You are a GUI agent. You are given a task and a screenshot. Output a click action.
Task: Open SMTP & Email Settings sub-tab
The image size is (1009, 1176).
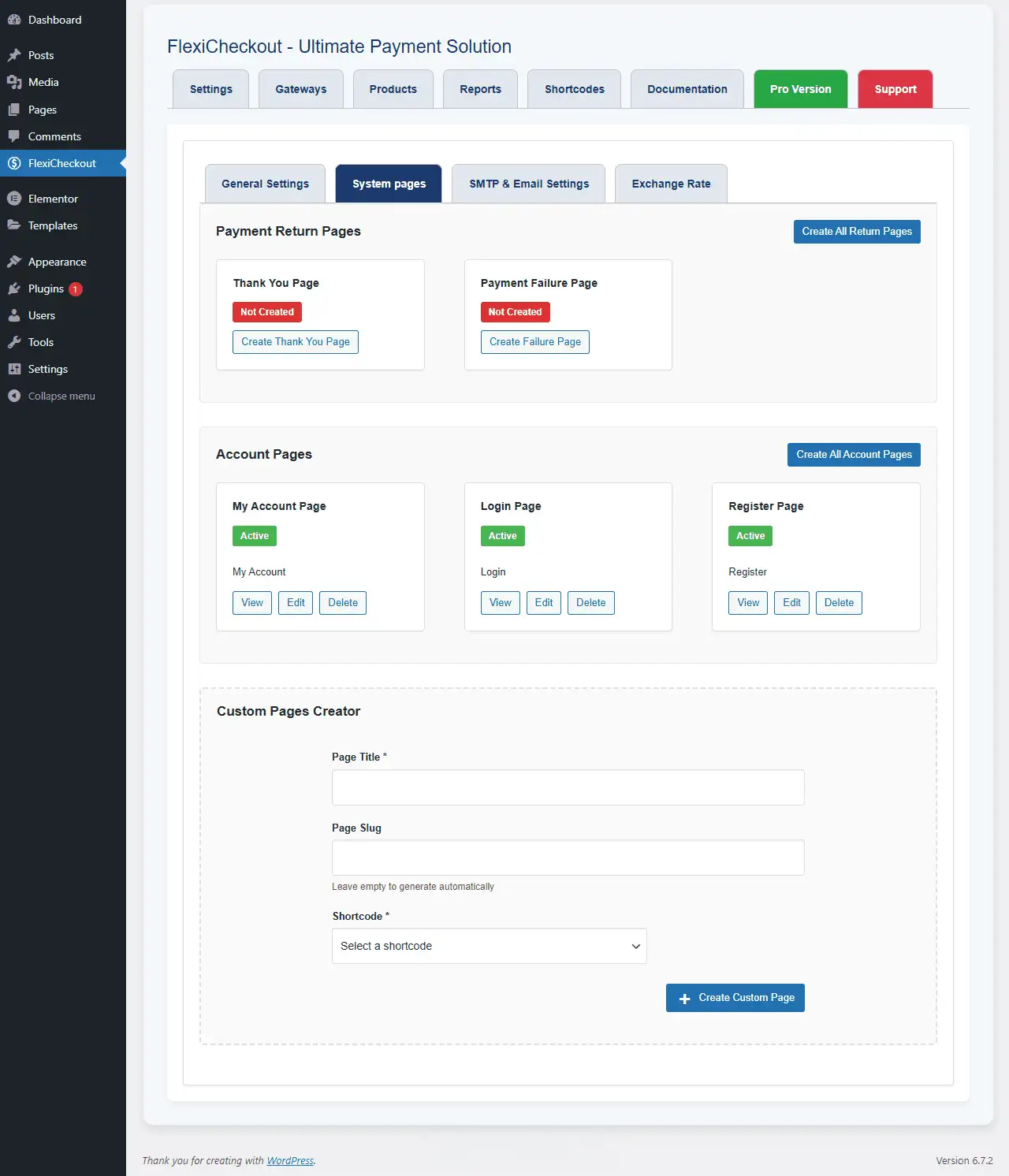(529, 184)
